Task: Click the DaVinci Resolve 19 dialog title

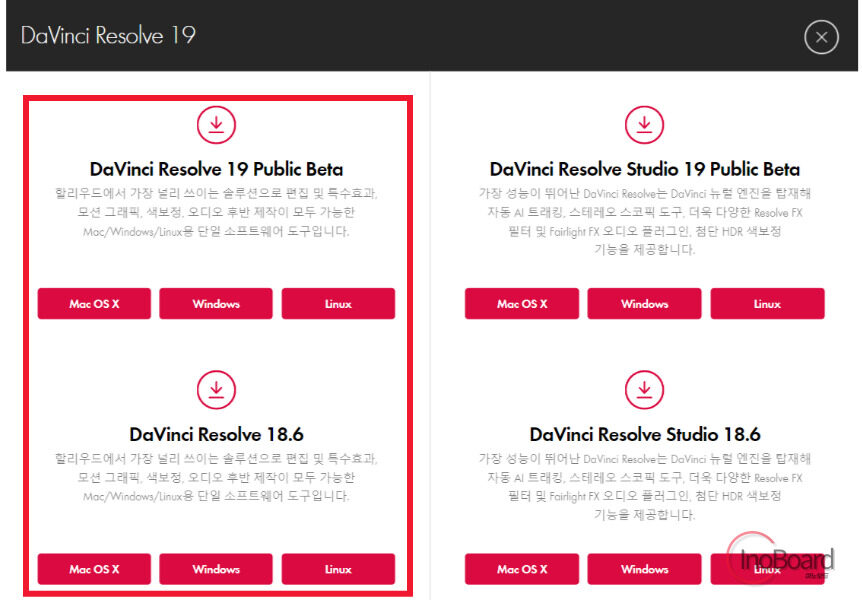Action: click(x=108, y=36)
